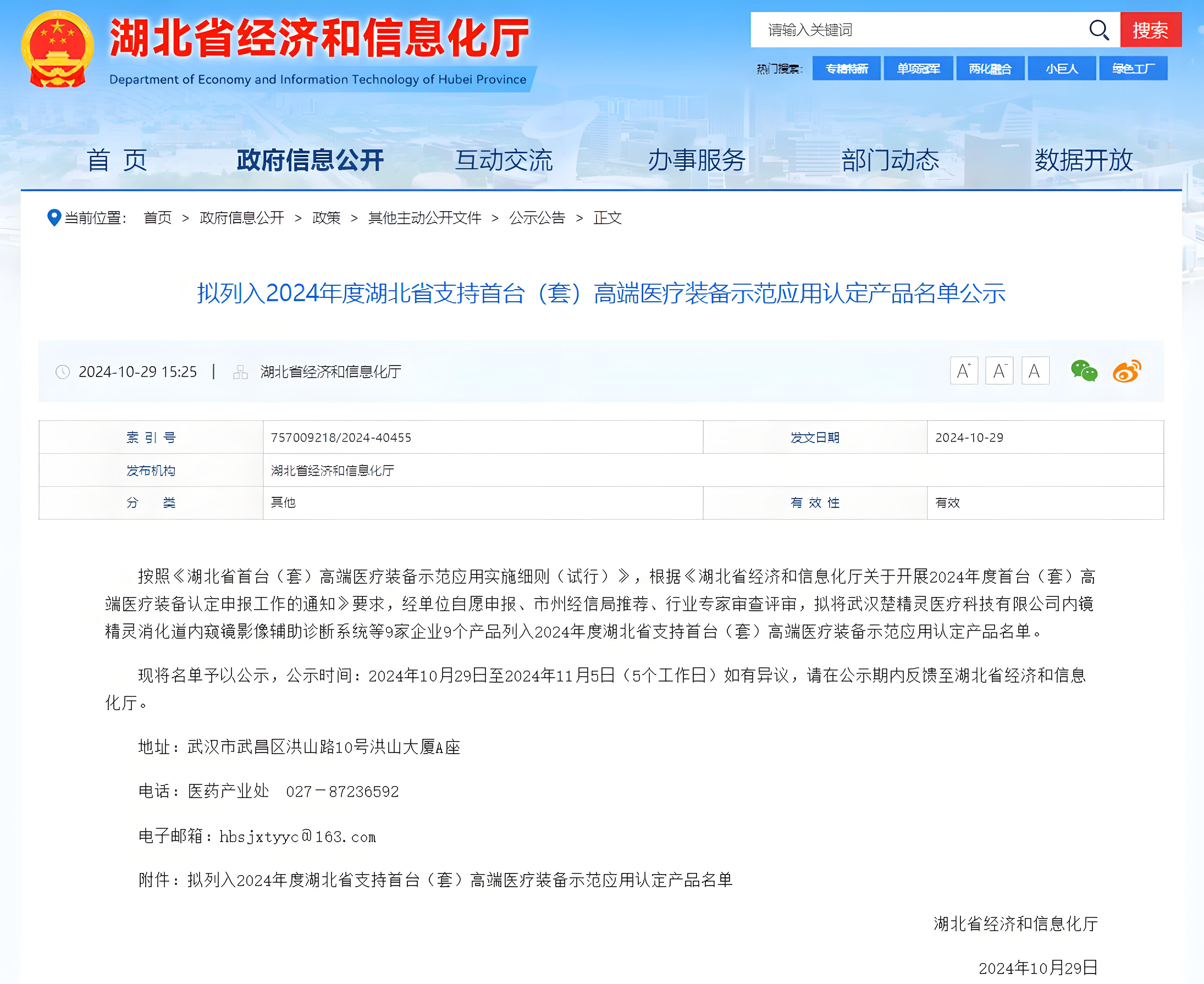Reset font size with plain A icon
Image resolution: width=1204 pixels, height=984 pixels.
coord(1034,371)
